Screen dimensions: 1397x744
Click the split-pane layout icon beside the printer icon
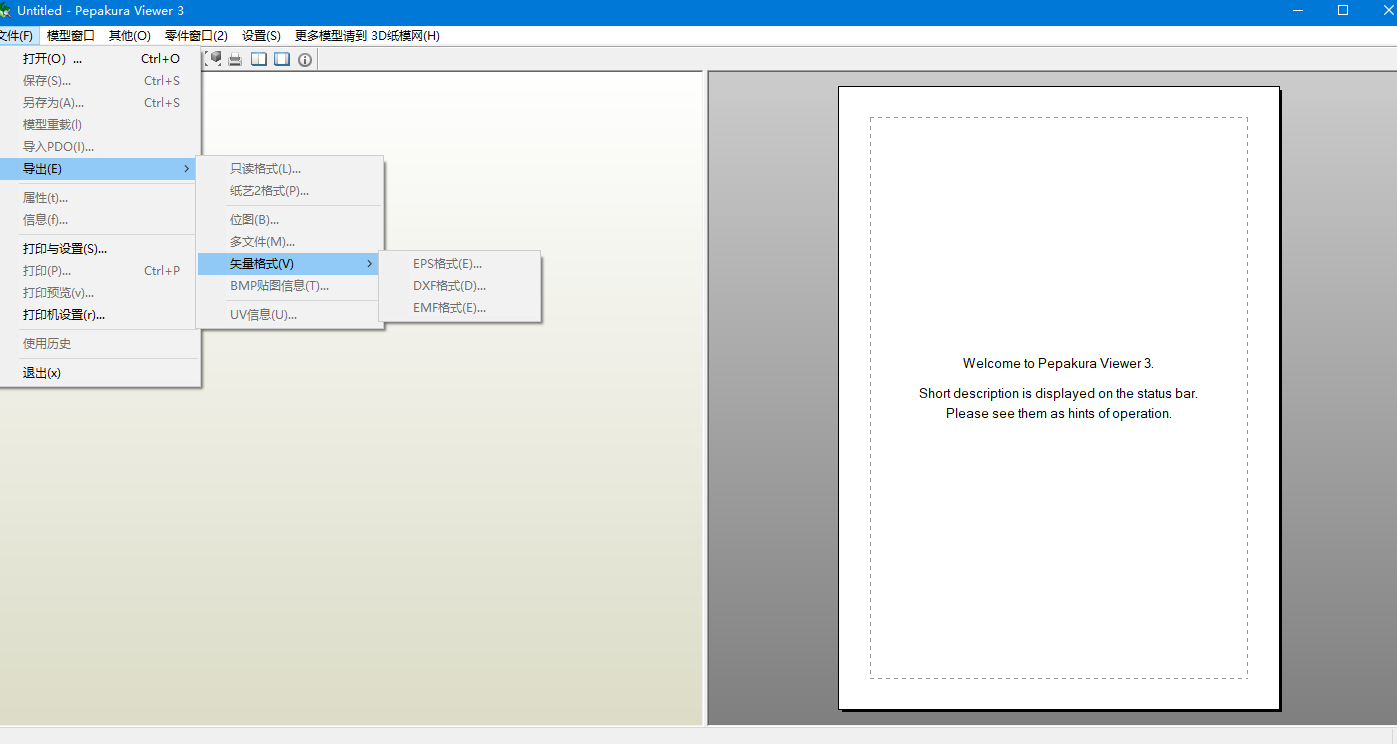click(x=259, y=59)
